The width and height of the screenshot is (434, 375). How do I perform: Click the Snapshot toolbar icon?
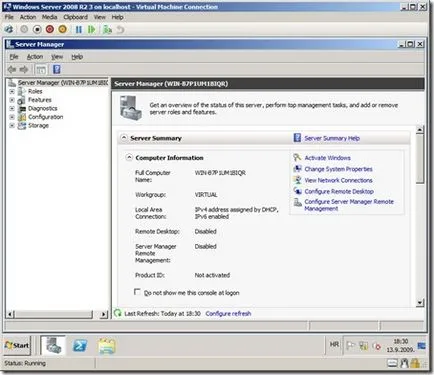tap(107, 30)
